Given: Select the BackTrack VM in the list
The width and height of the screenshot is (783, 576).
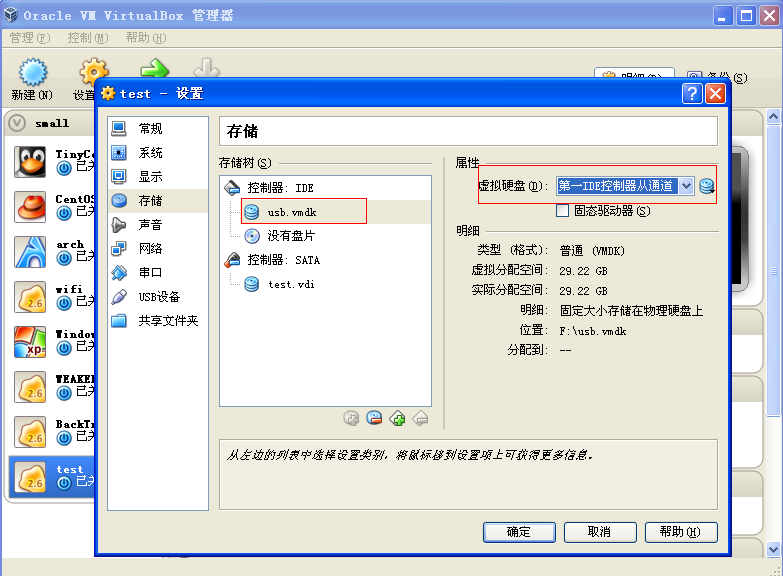Looking at the screenshot, I should pos(52,432).
